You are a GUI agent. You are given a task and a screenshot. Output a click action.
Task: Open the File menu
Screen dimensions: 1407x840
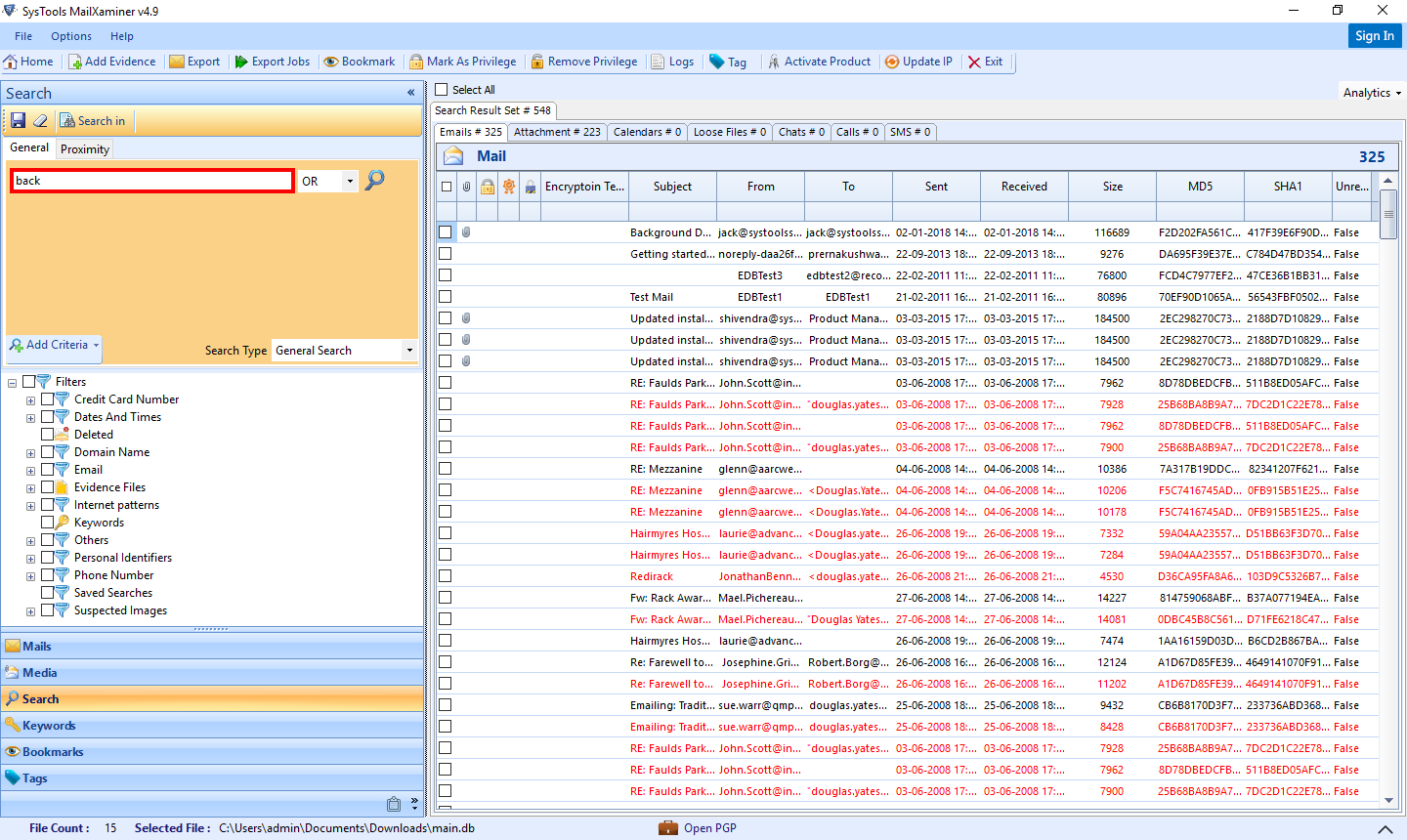[23, 36]
